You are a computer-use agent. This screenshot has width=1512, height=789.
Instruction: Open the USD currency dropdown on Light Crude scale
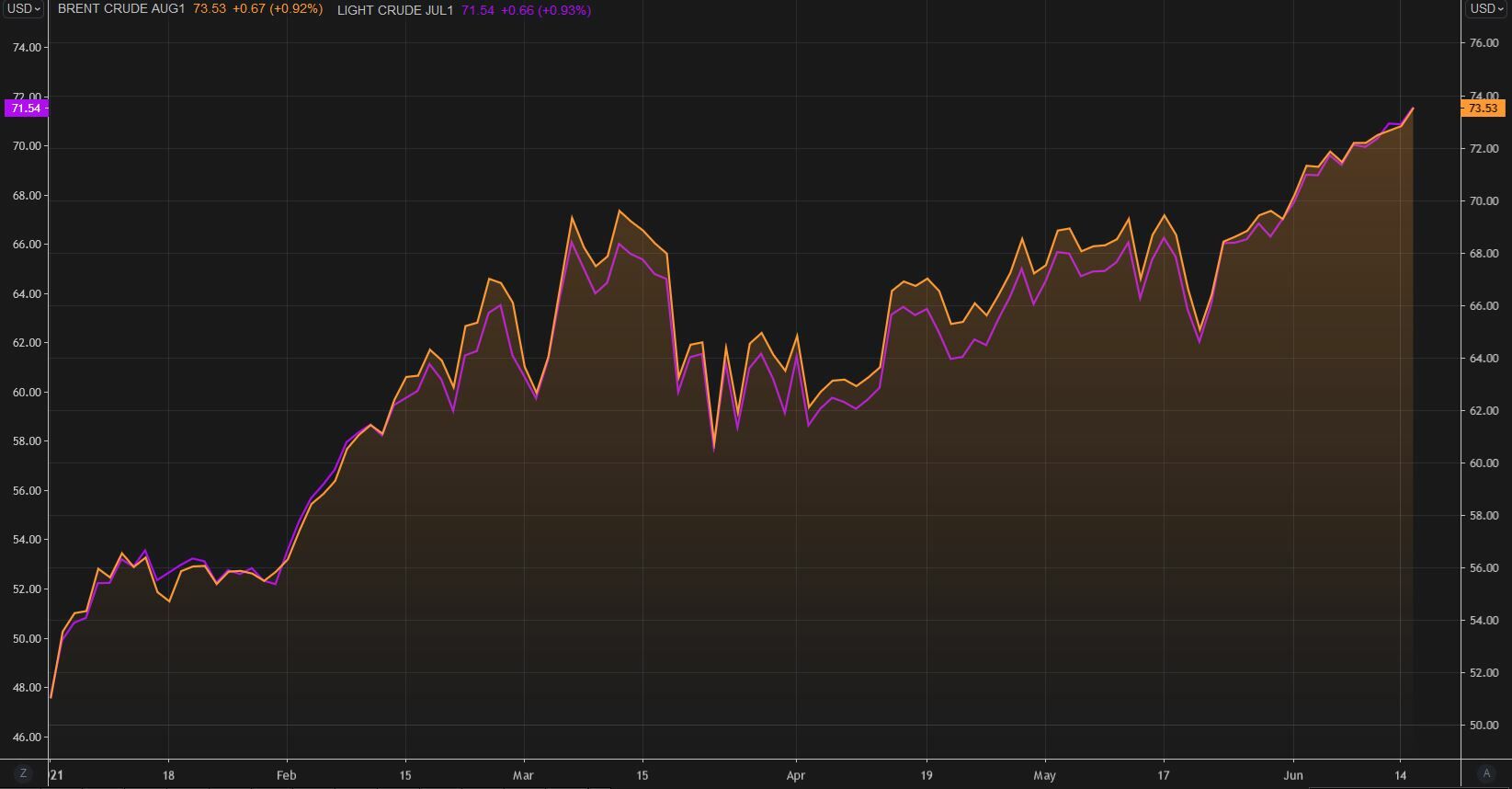pos(23,9)
